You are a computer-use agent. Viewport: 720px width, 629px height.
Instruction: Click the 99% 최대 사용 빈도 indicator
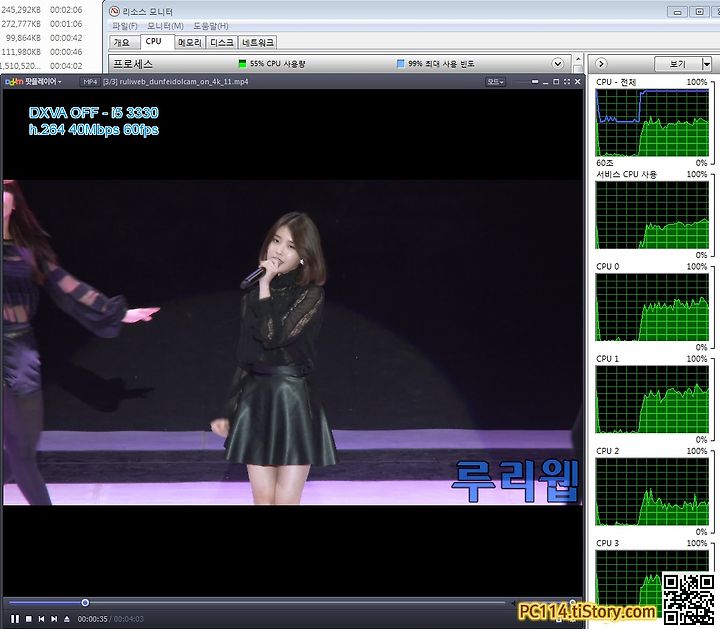tap(435, 63)
